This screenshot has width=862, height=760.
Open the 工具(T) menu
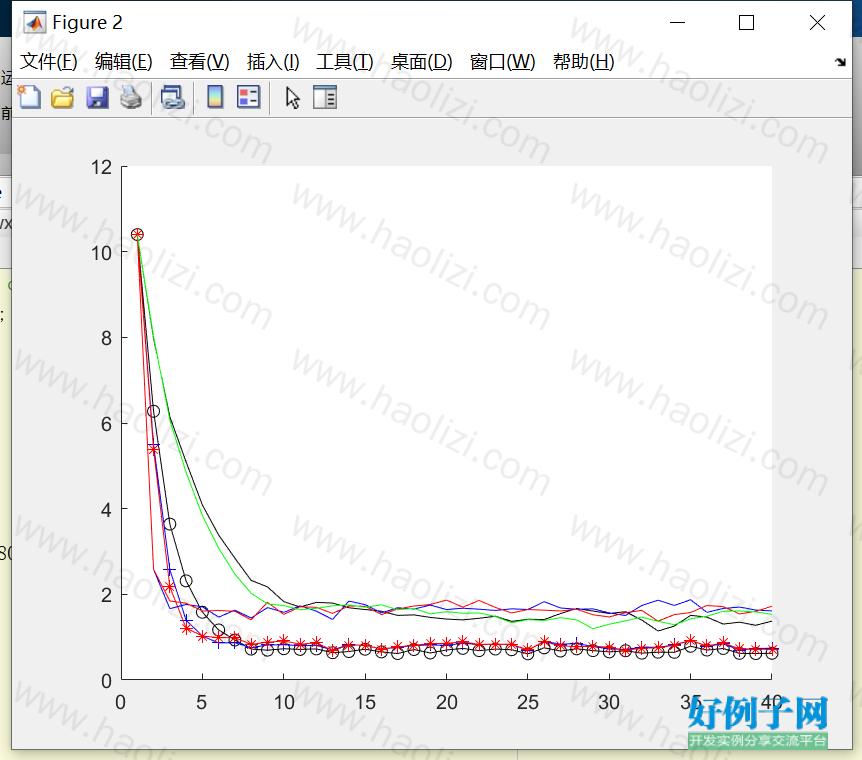pos(345,62)
